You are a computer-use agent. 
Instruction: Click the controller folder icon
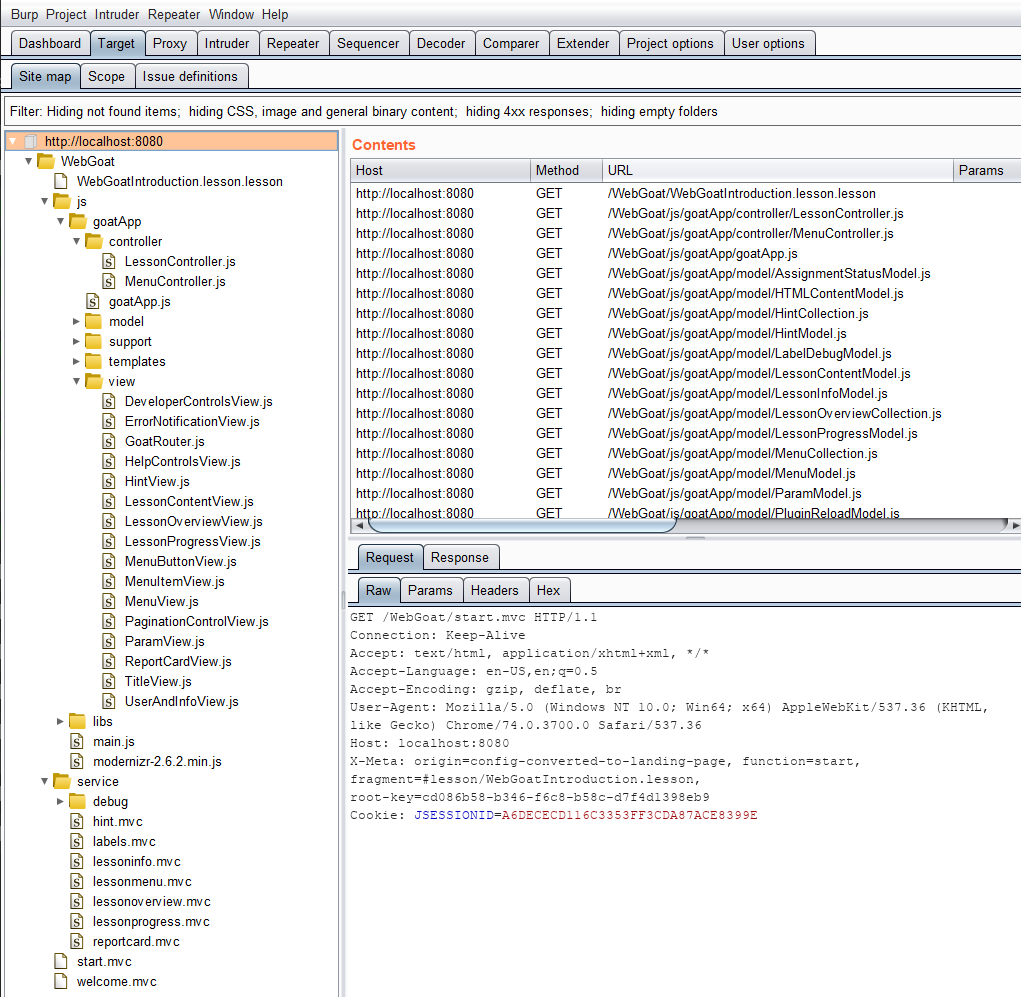click(x=94, y=242)
